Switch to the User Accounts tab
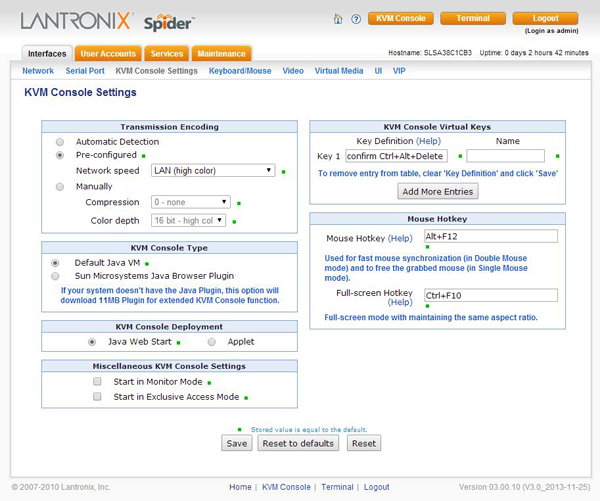The height and width of the screenshot is (501, 600). tap(108, 53)
